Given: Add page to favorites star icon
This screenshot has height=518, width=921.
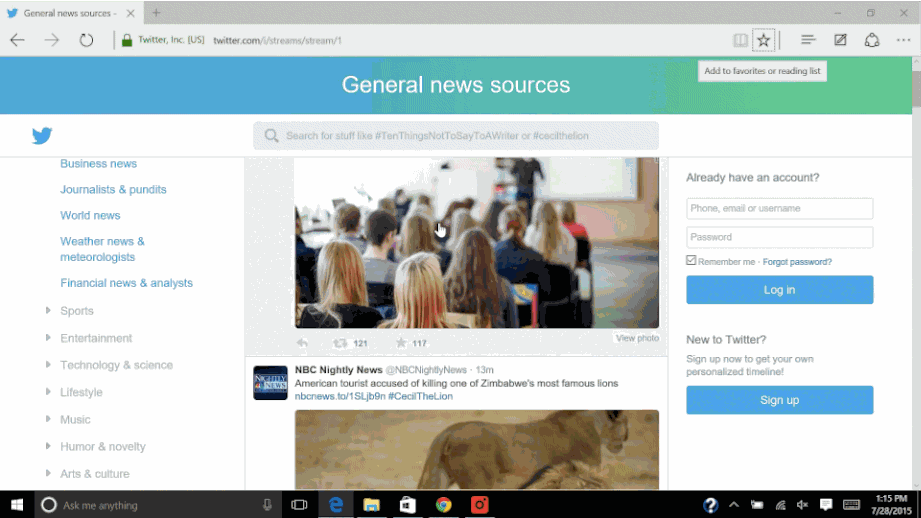Looking at the screenshot, I should (x=763, y=40).
